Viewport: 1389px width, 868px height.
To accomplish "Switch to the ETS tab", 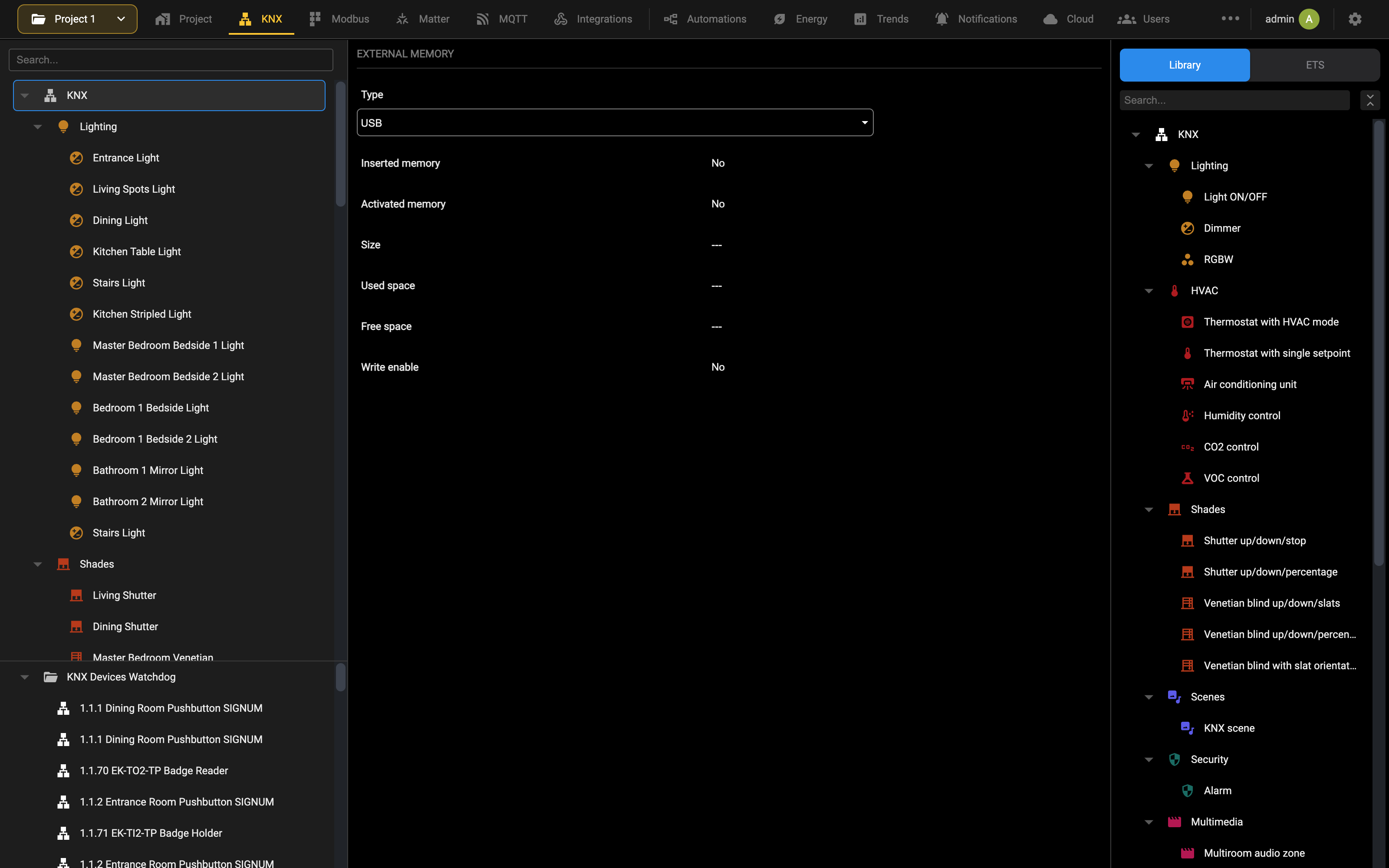I will click(x=1314, y=65).
